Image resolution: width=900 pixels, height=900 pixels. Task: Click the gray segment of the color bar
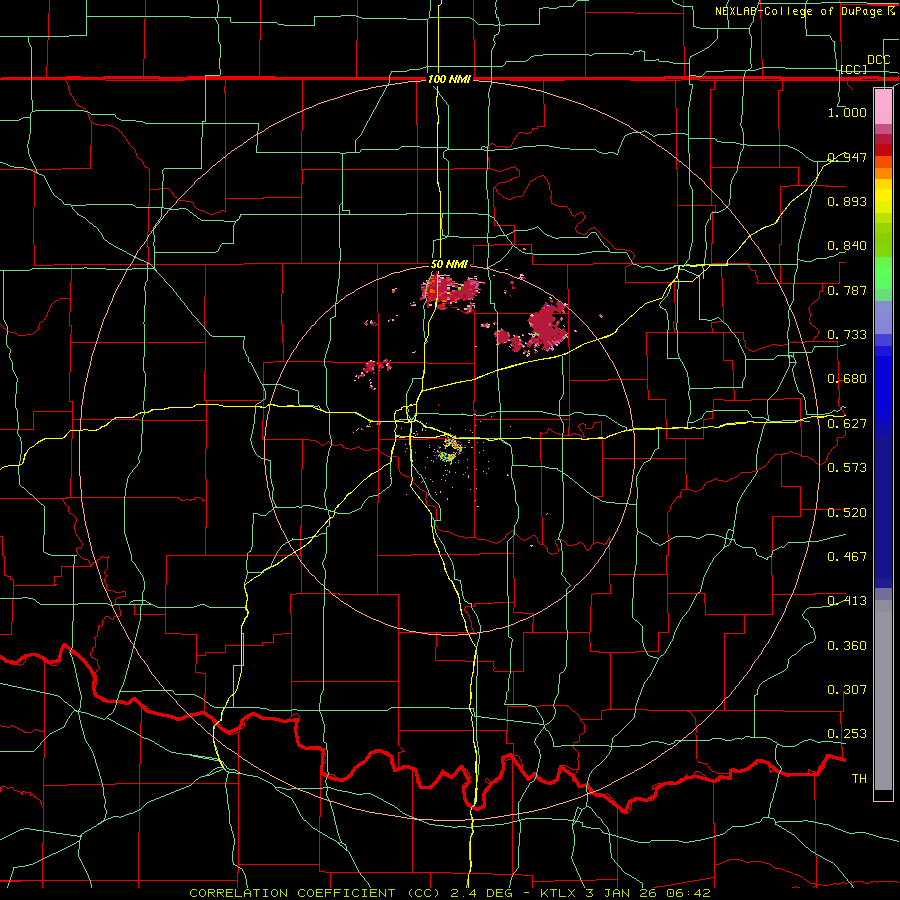point(883,695)
